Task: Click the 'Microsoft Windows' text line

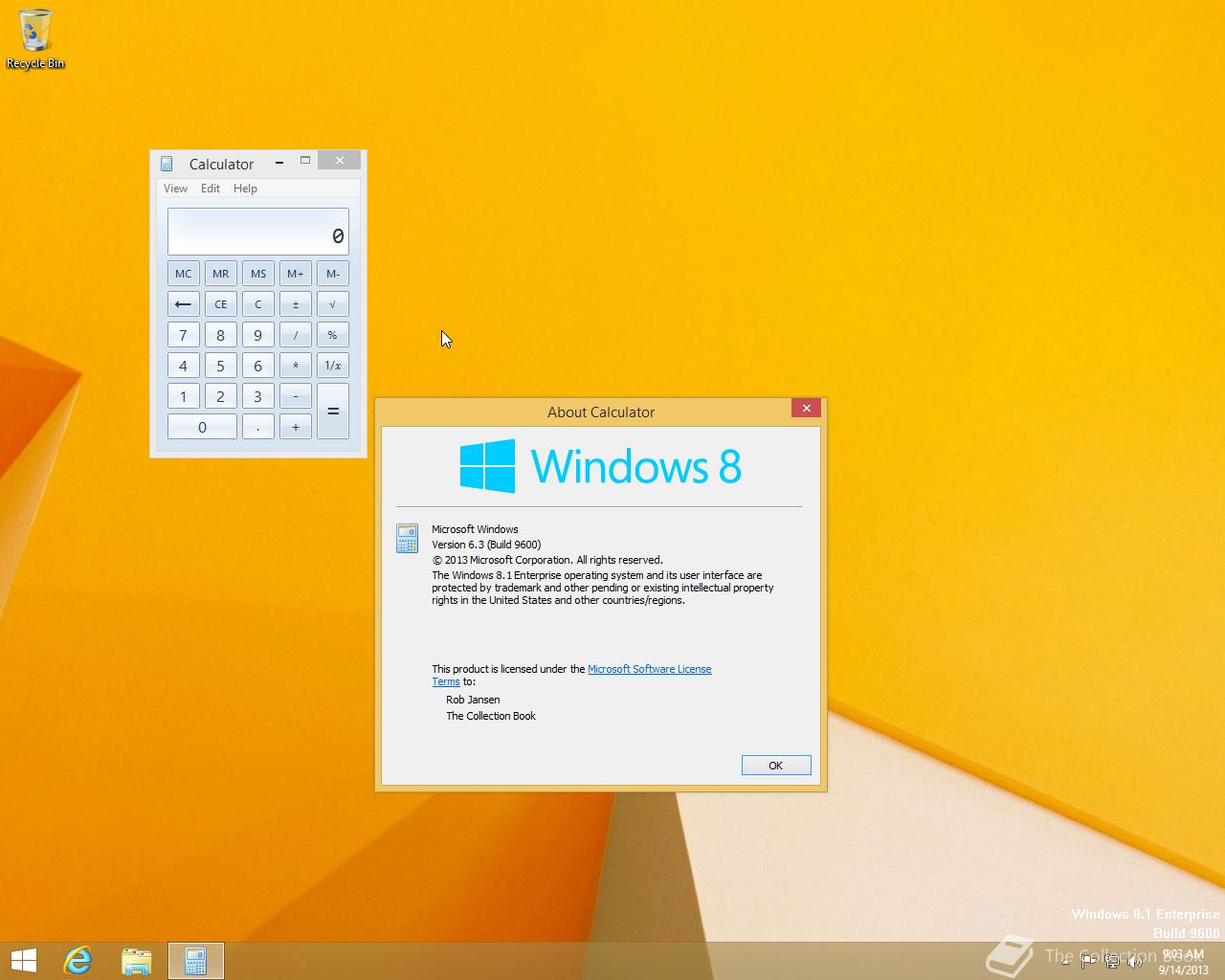Action: pyautogui.click(x=475, y=529)
